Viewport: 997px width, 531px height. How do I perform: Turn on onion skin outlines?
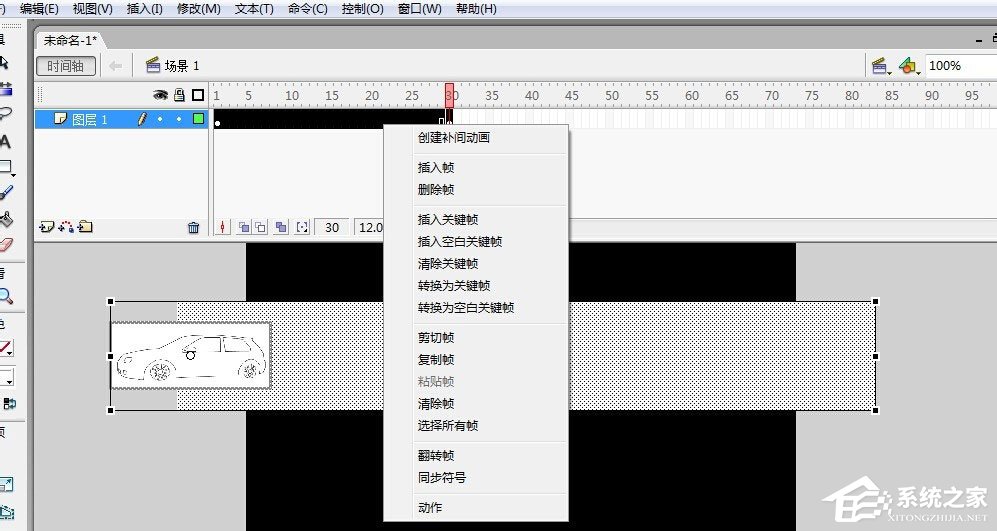(261, 227)
